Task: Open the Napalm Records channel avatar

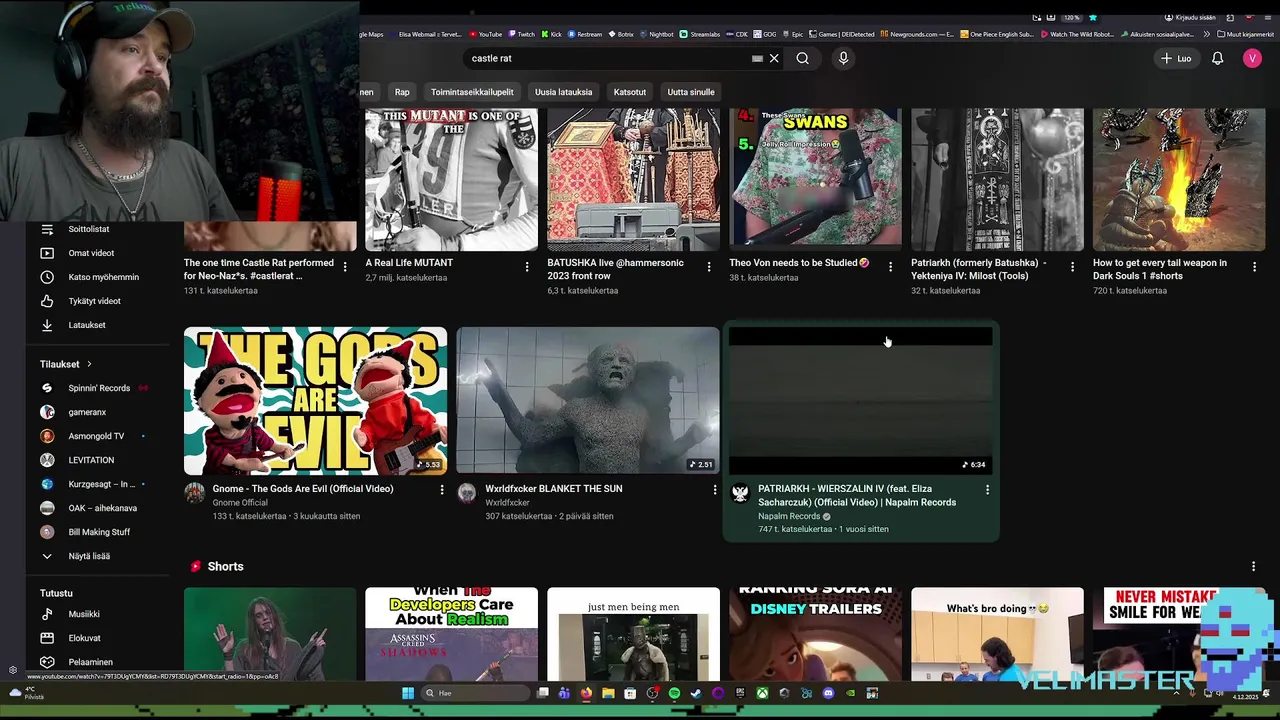Action: pos(740,492)
